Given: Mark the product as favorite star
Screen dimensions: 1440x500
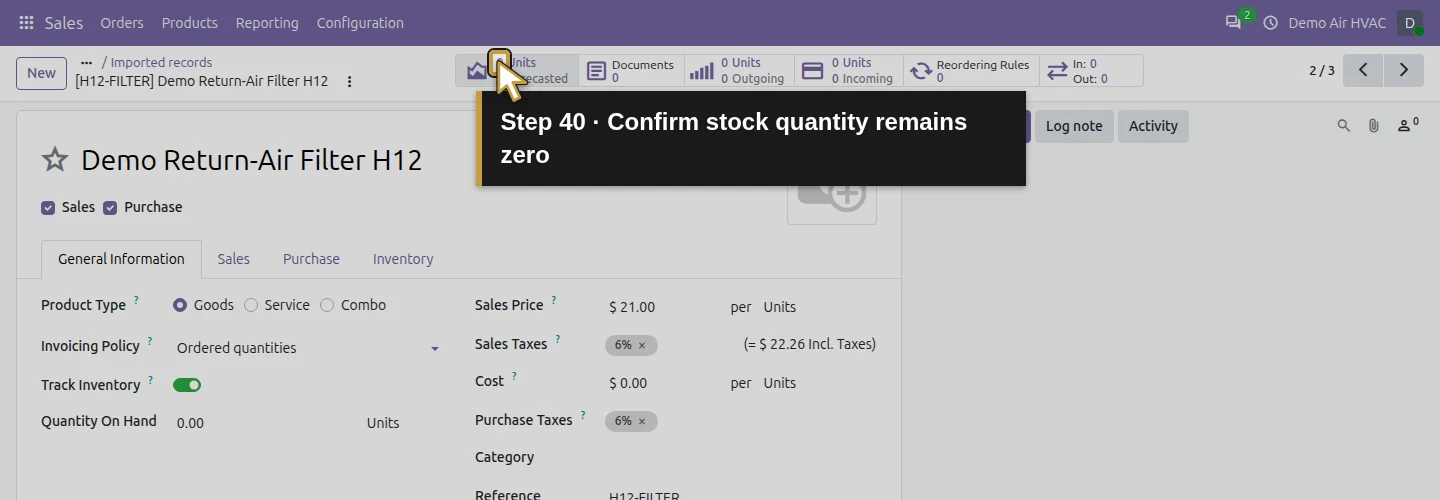Looking at the screenshot, I should (55, 160).
